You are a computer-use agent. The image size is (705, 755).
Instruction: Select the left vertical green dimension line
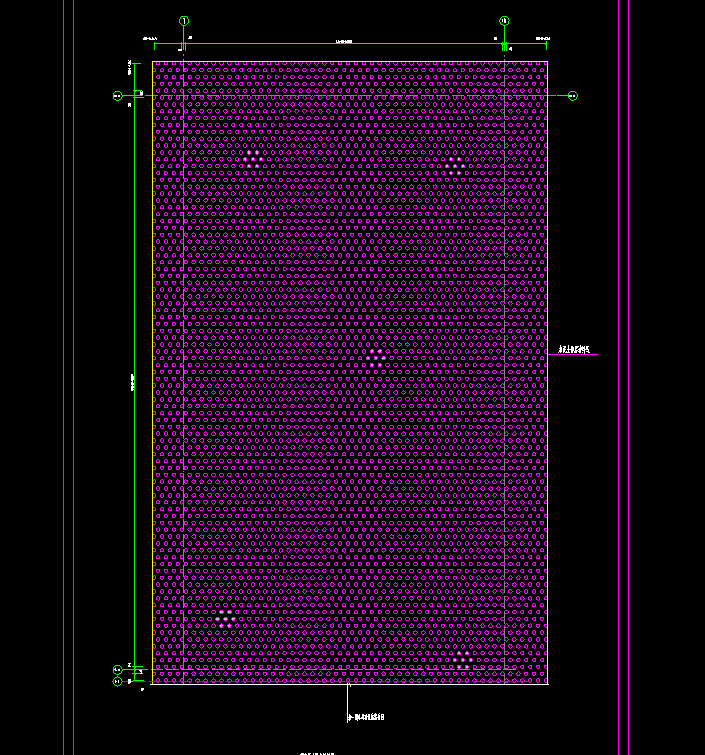[x=135, y=380]
